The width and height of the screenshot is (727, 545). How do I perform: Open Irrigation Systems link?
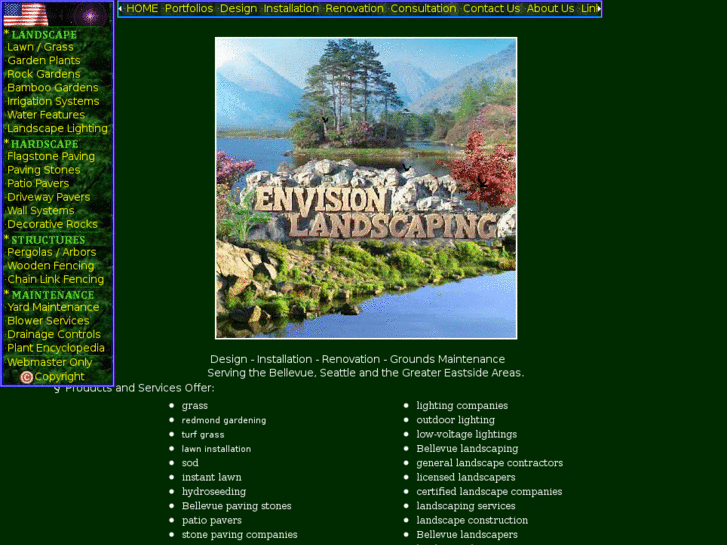tap(53, 101)
